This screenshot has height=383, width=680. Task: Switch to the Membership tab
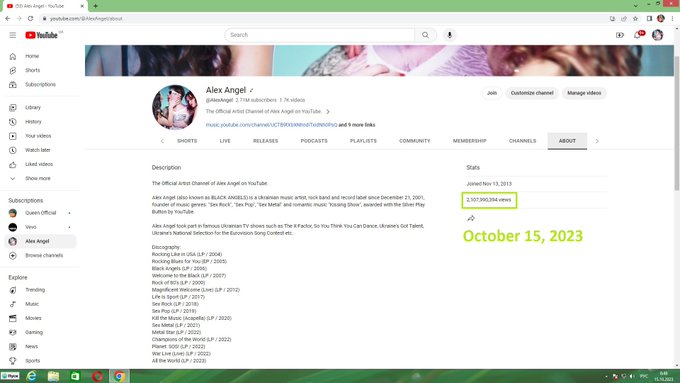tap(470, 141)
